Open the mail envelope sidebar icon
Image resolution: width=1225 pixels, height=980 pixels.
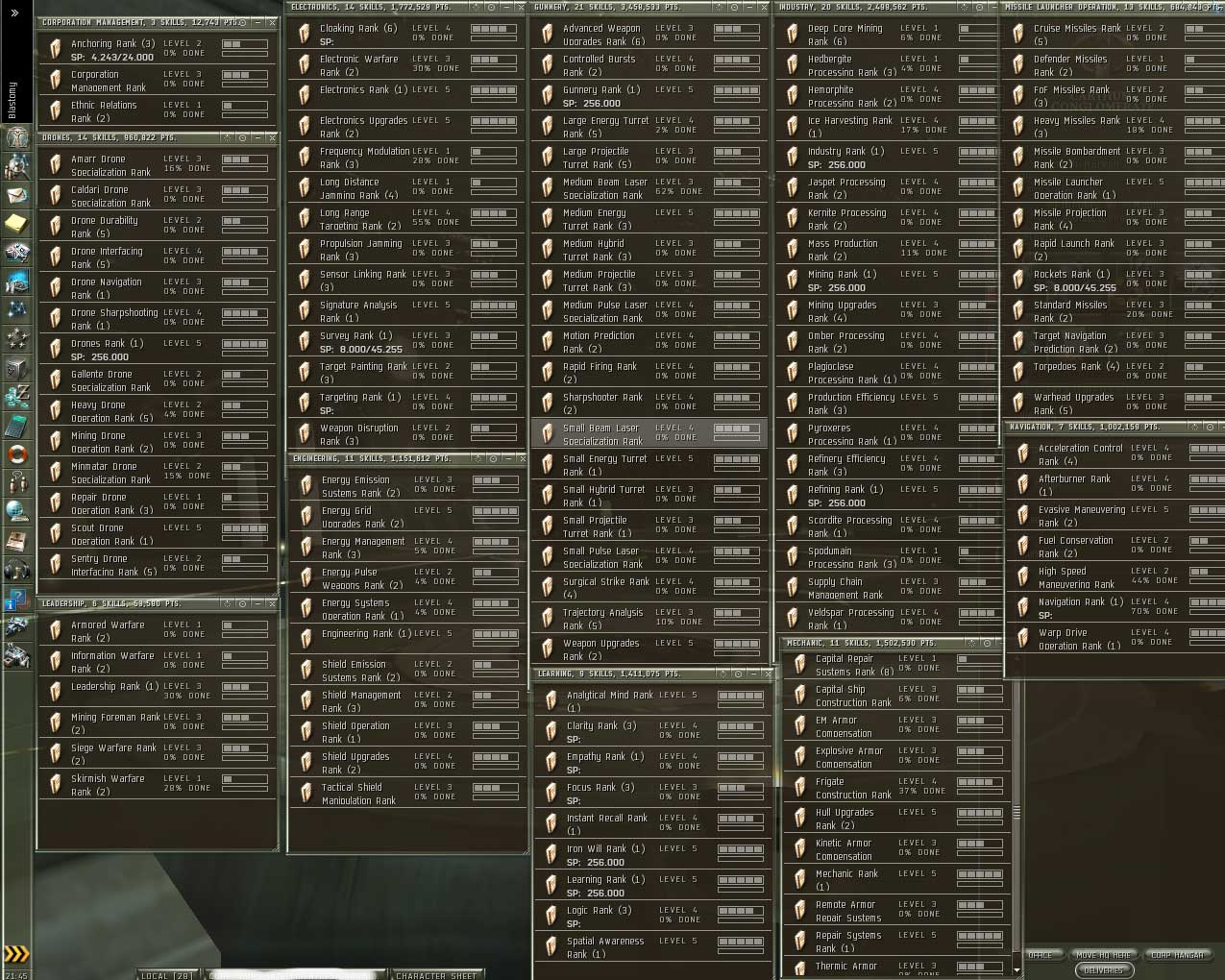click(16, 195)
